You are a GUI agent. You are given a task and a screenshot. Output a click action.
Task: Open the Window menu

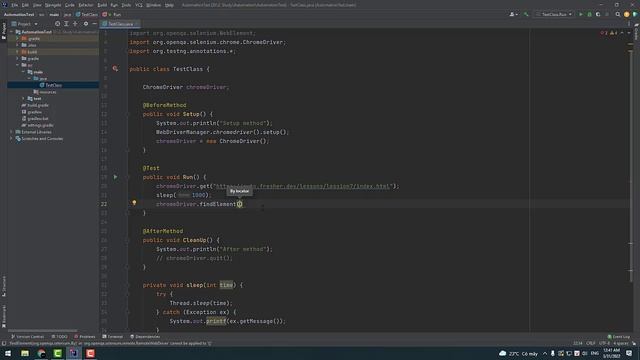pos(153,5)
